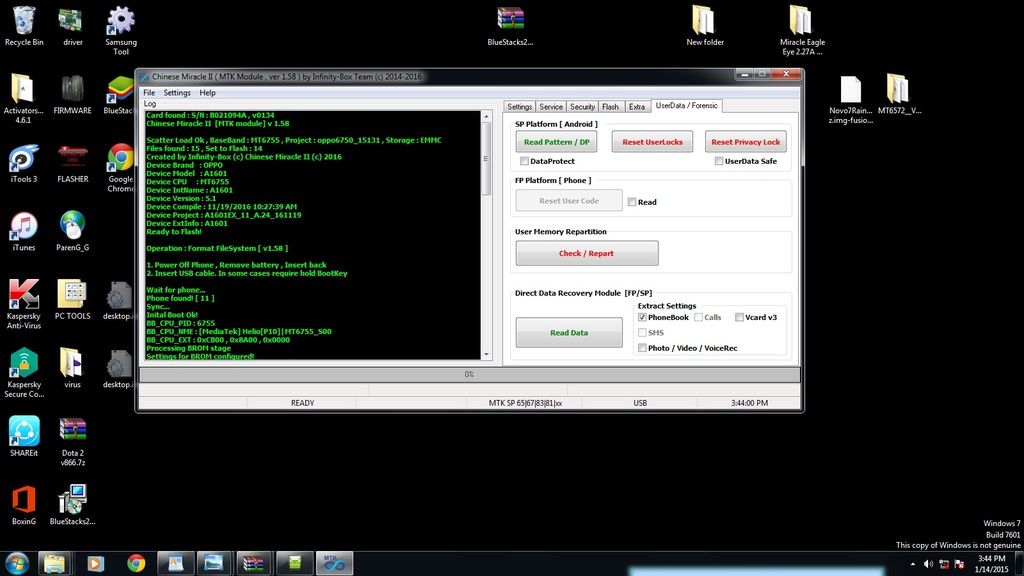
Task: Open the FLASHER desktop shortcut
Action: pos(72,158)
